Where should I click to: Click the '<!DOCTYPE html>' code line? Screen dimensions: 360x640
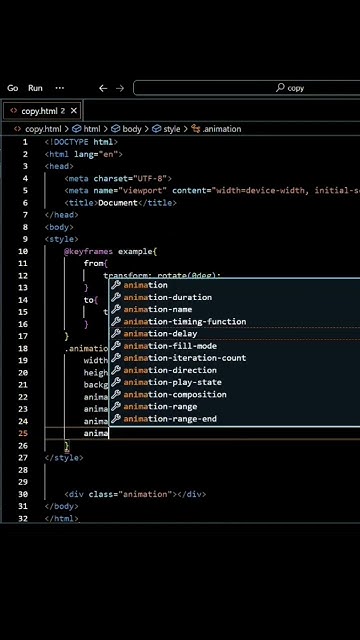tap(81, 142)
